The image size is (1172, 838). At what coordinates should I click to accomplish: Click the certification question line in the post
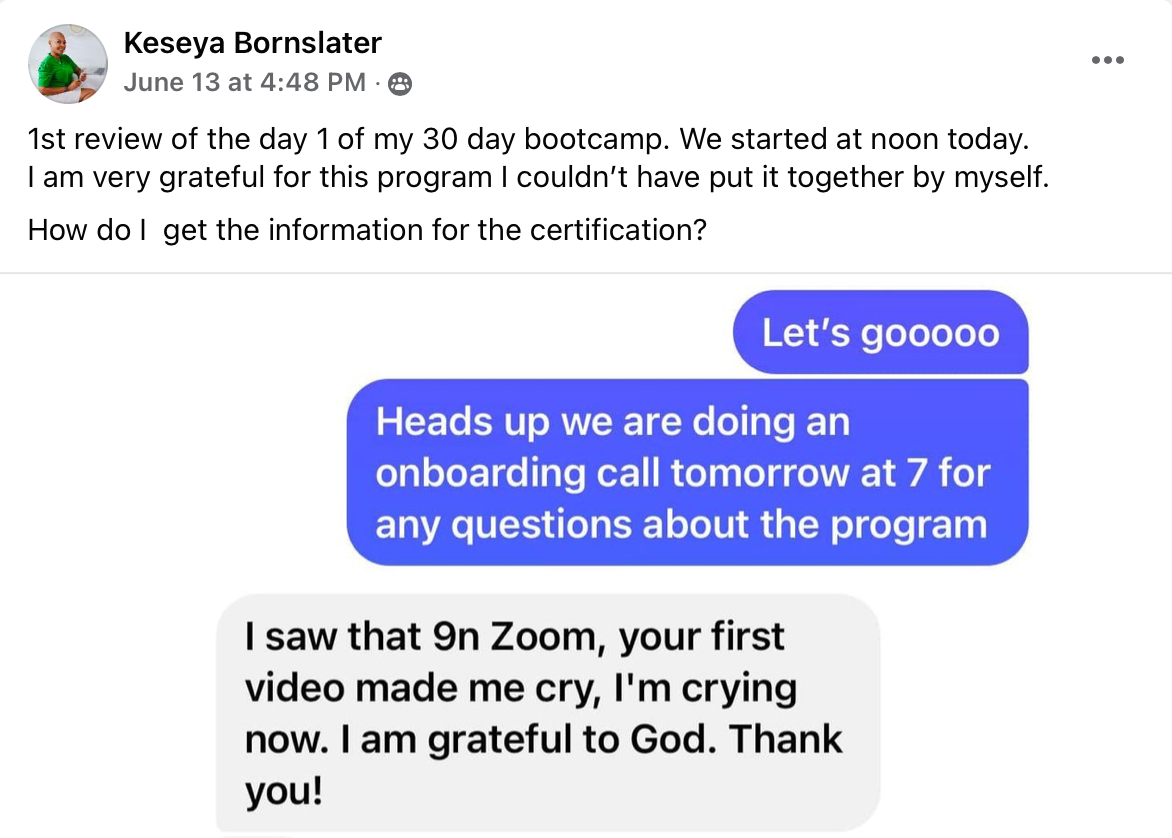[x=367, y=230]
